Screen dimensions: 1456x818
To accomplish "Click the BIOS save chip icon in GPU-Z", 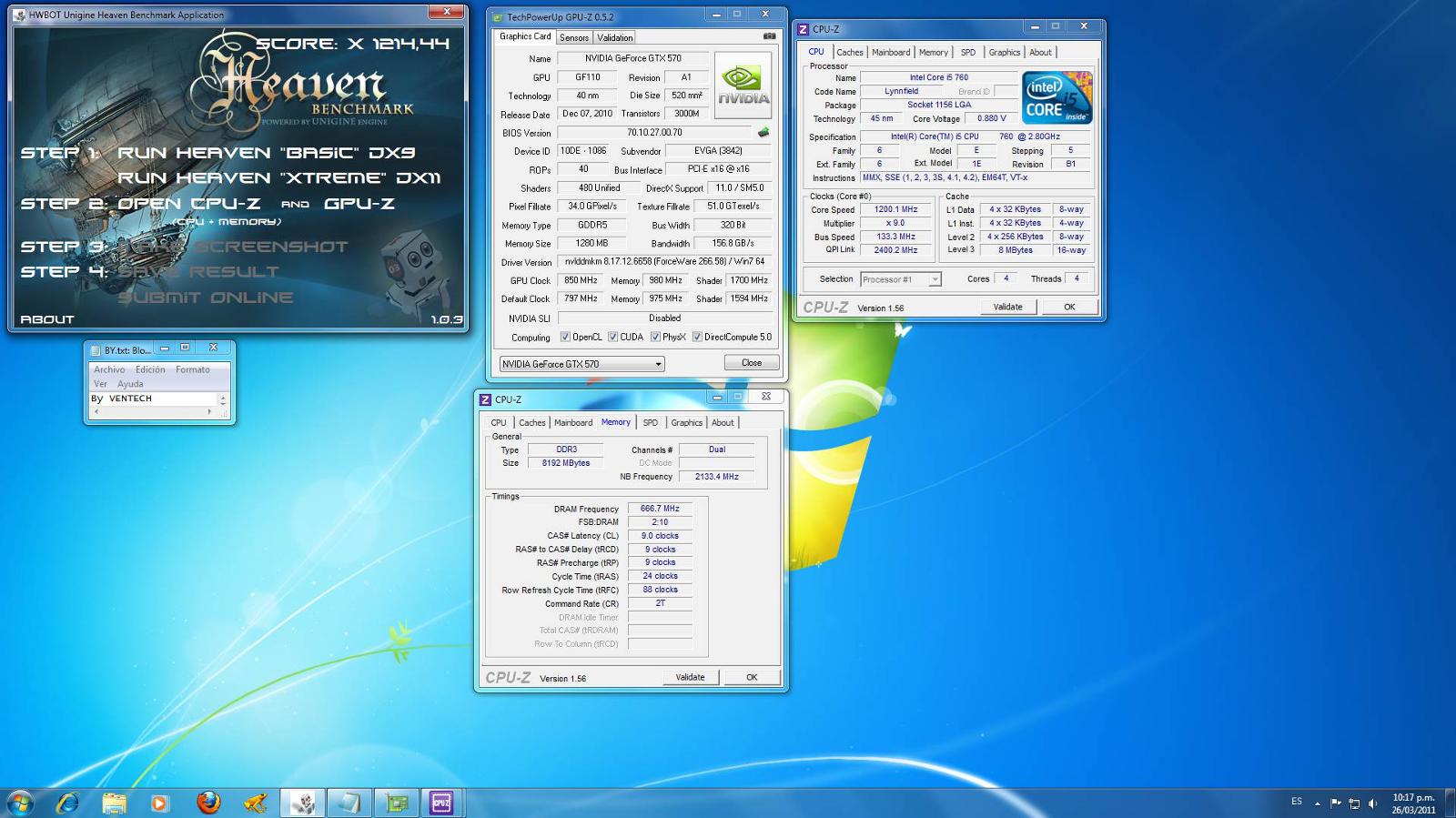I will (x=763, y=133).
